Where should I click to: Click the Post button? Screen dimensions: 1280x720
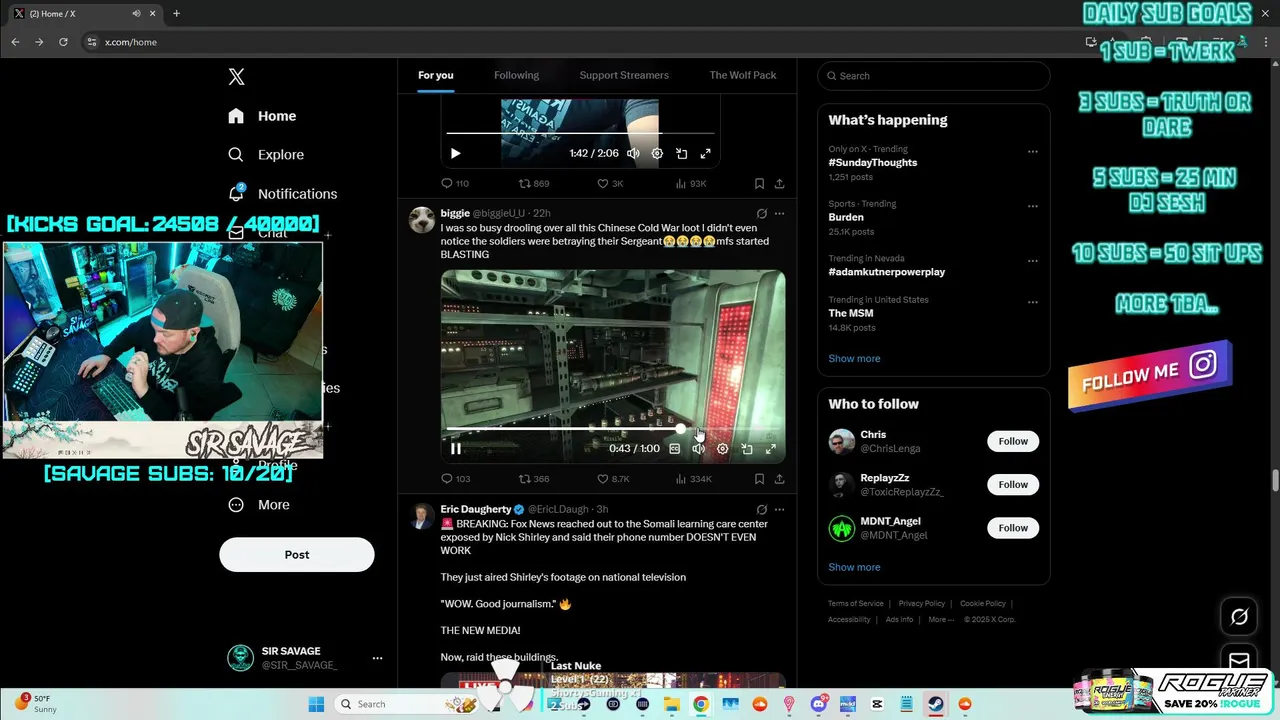tap(297, 555)
